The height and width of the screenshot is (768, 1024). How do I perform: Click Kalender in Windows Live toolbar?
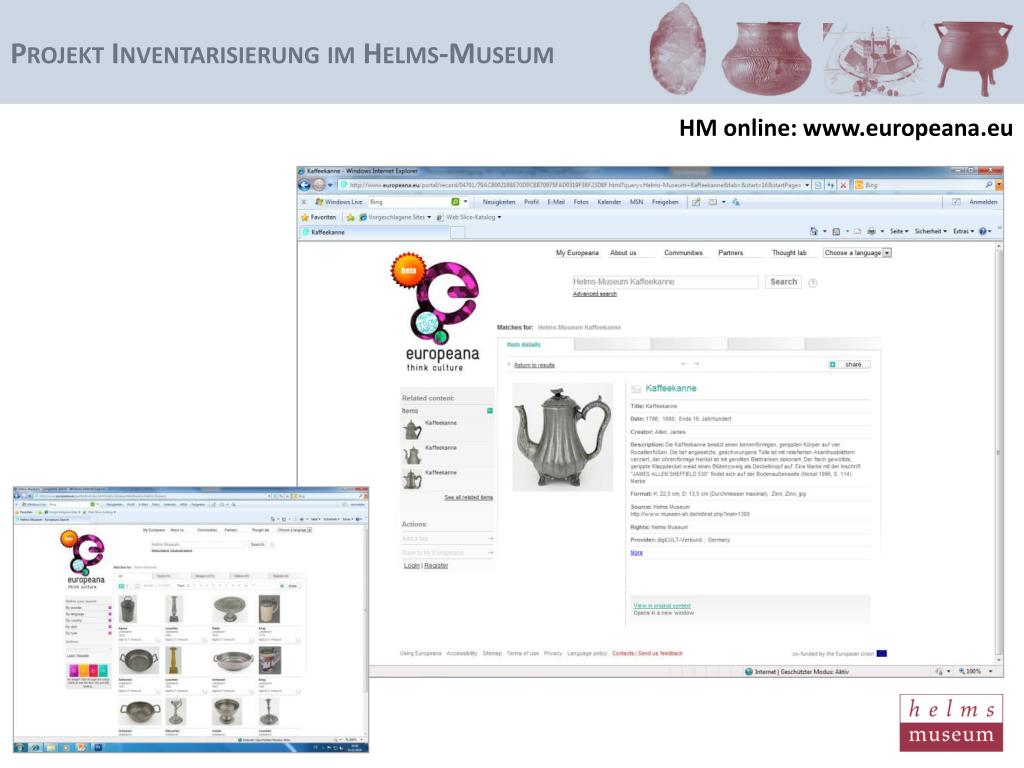(x=609, y=202)
